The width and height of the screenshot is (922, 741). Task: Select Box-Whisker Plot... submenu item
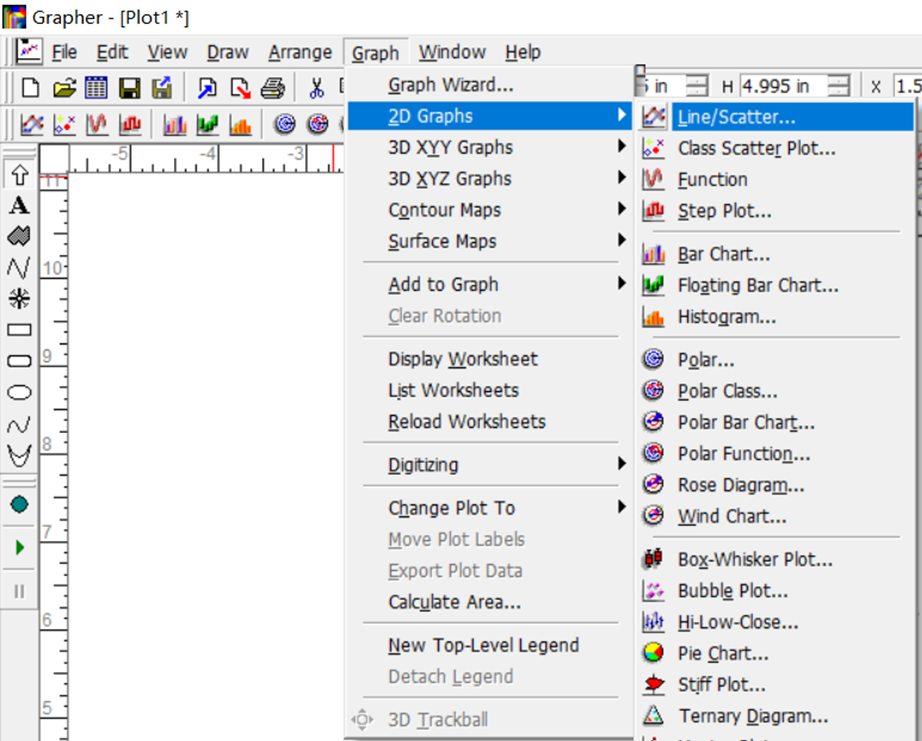pyautogui.click(x=776, y=559)
